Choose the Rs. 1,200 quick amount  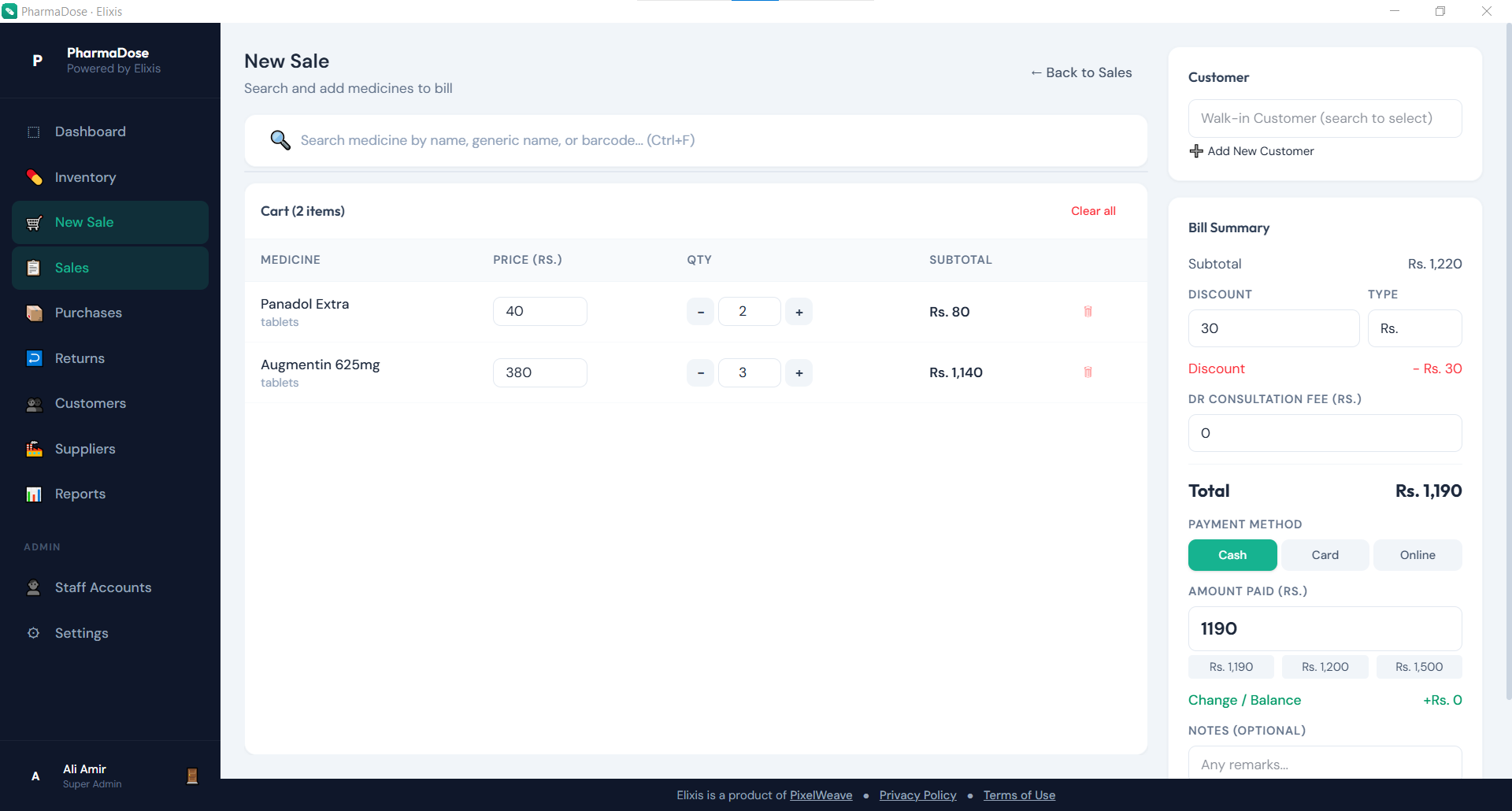1325,667
